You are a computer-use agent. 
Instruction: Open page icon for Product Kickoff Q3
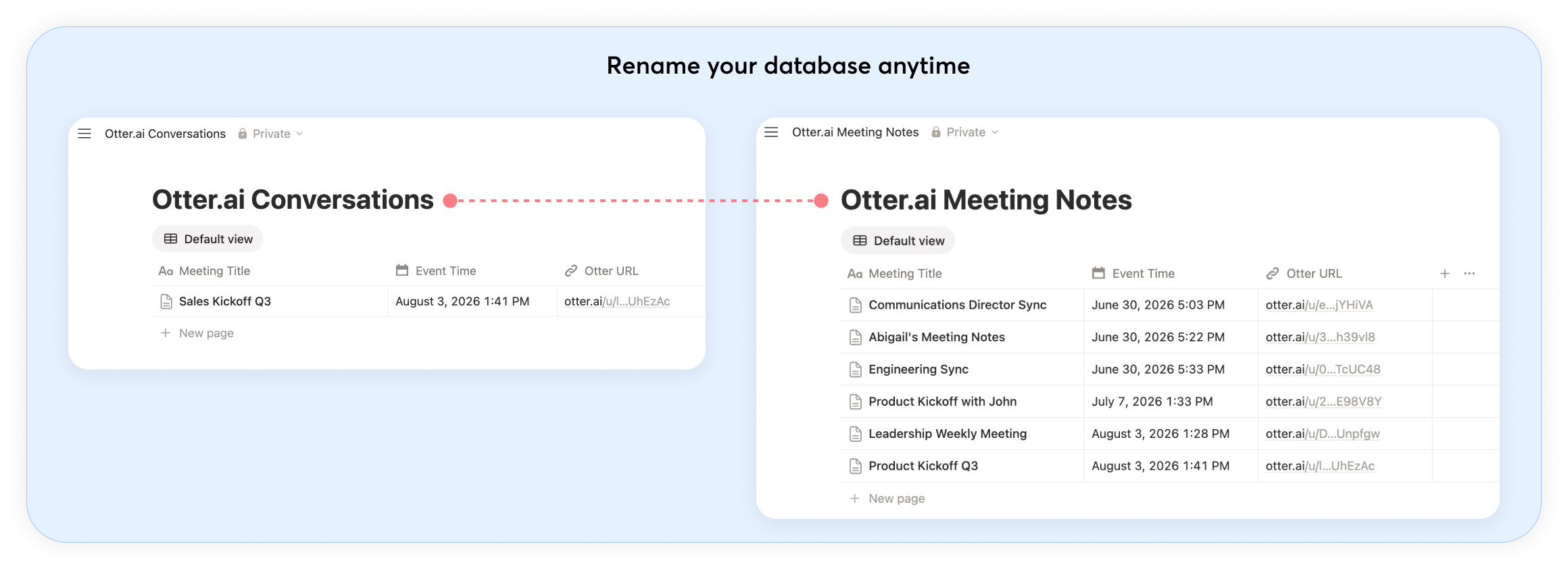point(856,466)
